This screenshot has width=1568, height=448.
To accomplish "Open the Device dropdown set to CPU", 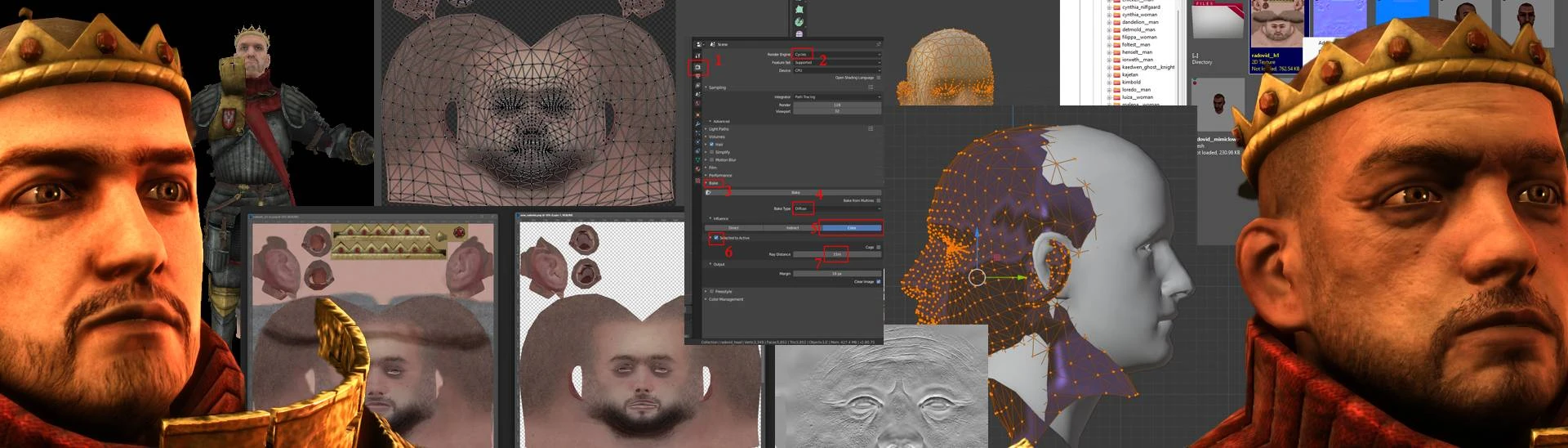I will (837, 70).
